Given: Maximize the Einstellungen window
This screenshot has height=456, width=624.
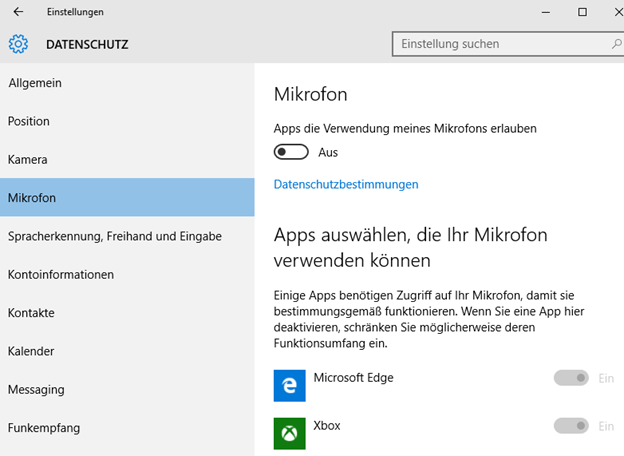Looking at the screenshot, I should pos(582,12).
